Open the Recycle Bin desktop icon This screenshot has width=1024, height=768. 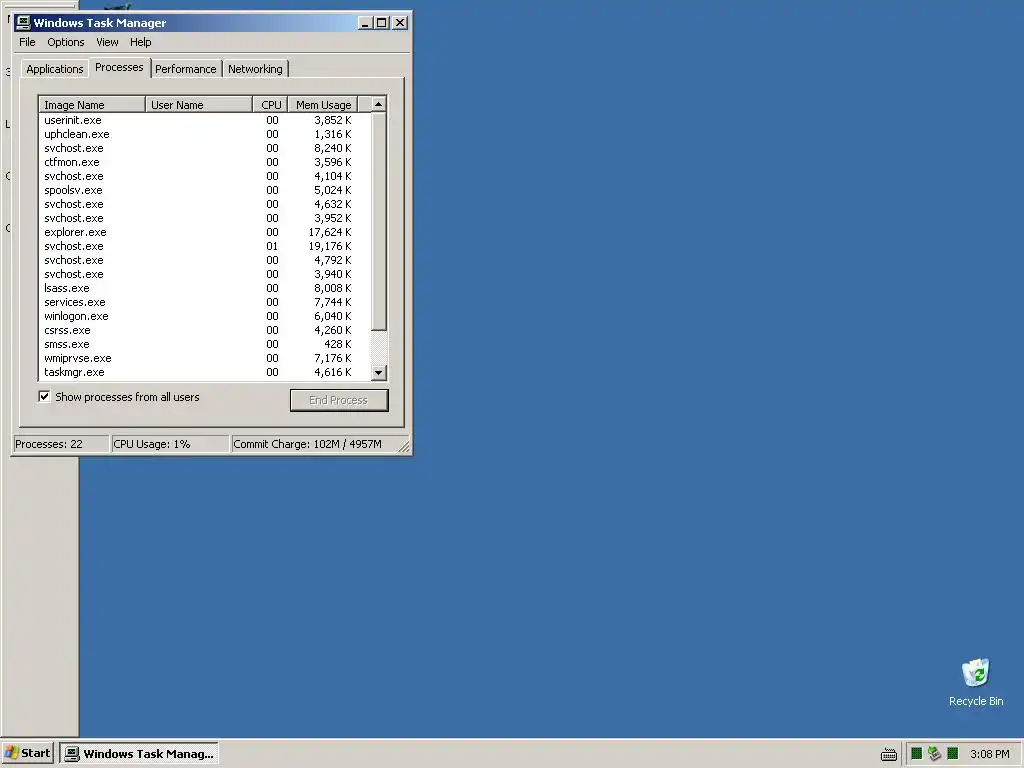coord(976,682)
